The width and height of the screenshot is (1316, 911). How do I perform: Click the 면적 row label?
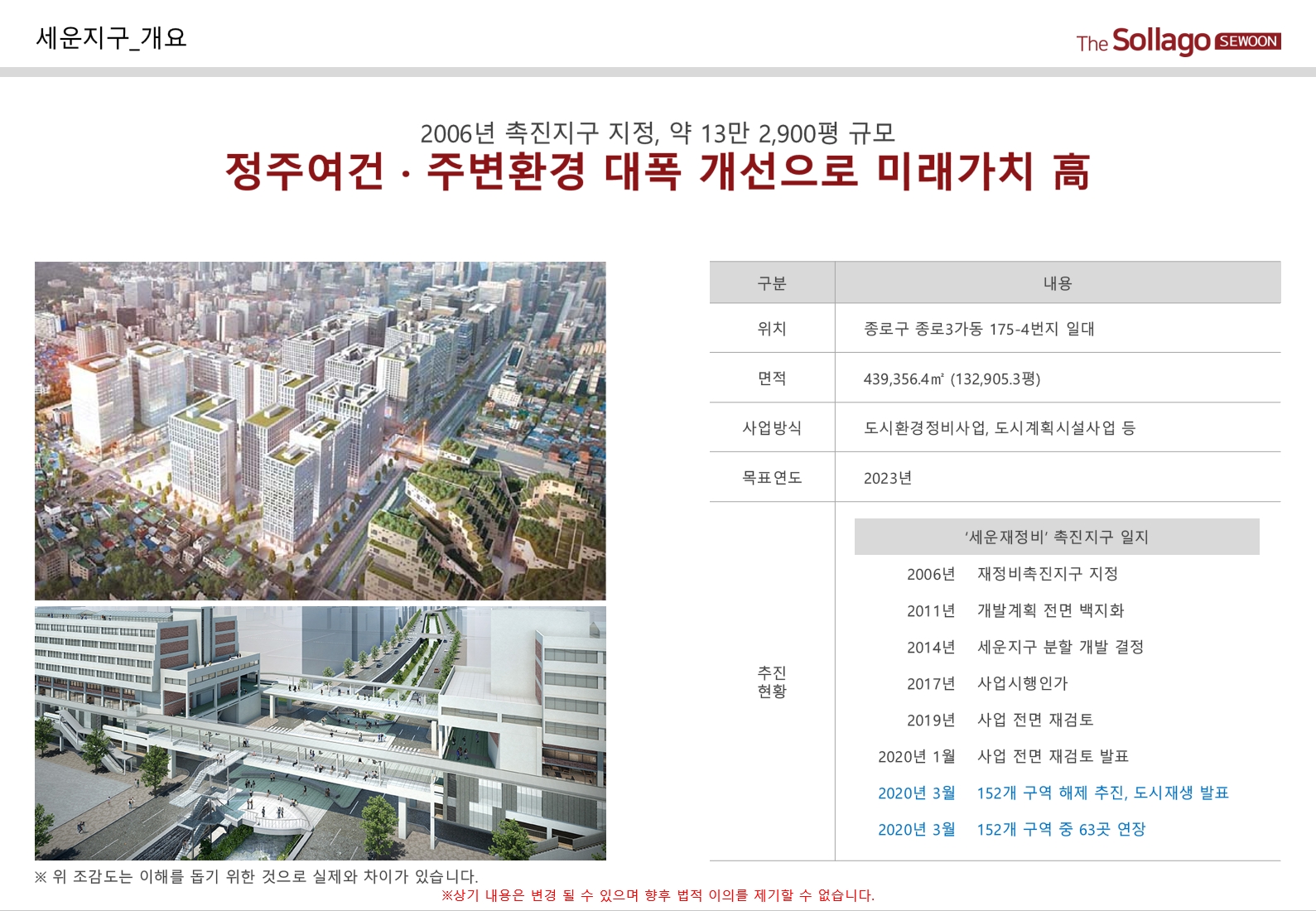[772, 378]
